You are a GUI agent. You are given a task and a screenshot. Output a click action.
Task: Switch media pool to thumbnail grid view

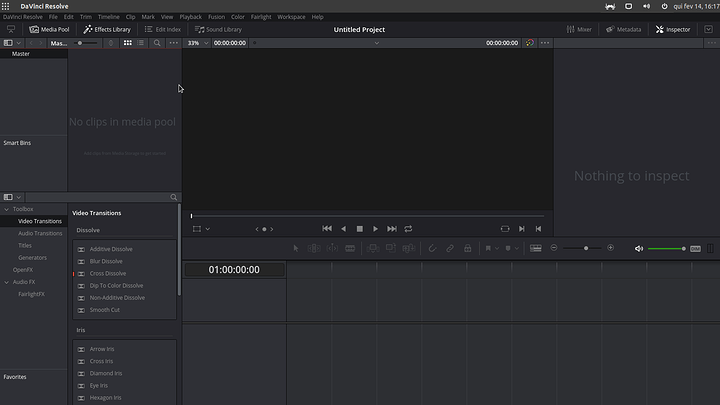(127, 43)
